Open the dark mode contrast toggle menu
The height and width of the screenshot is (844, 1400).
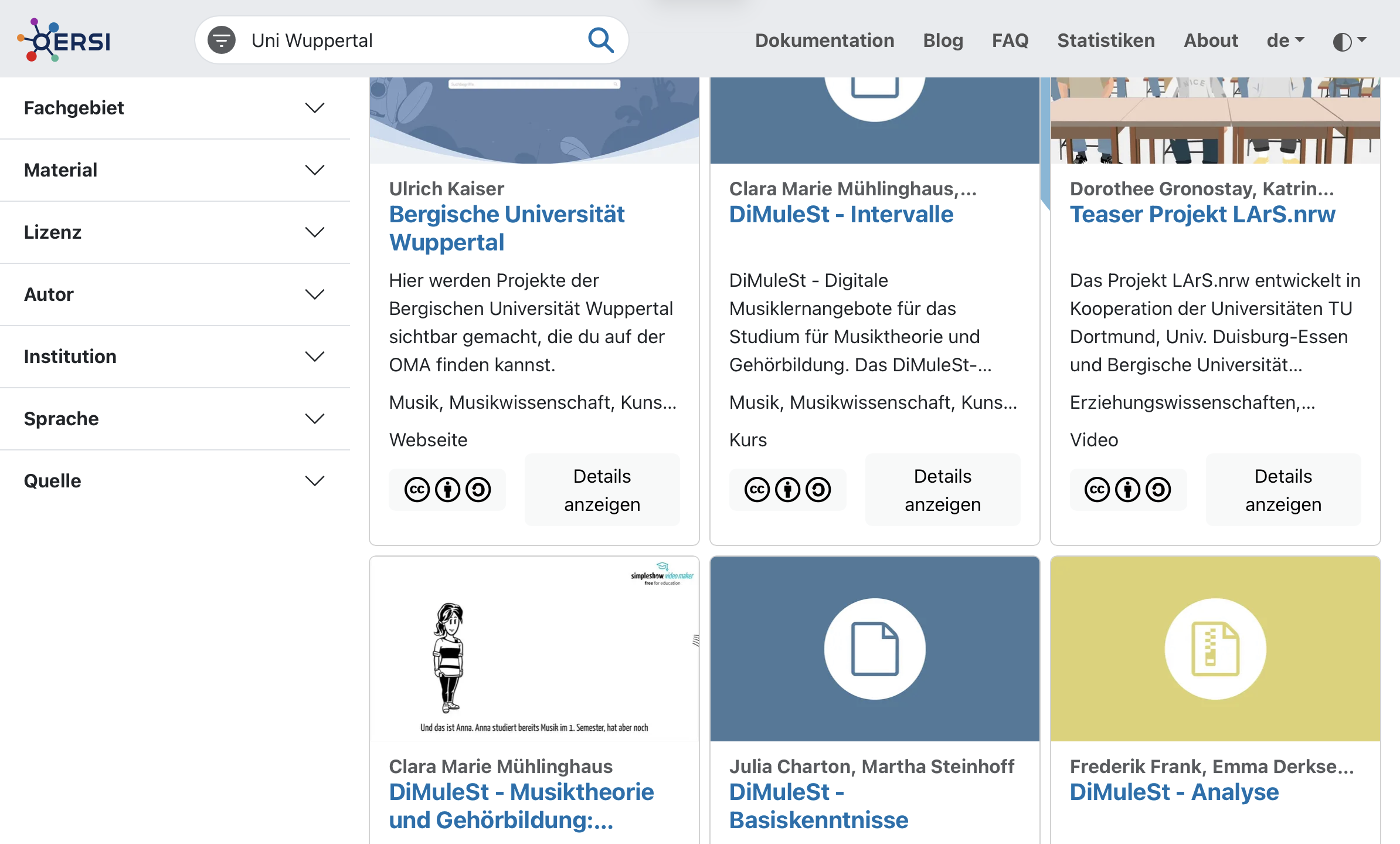coord(1350,41)
